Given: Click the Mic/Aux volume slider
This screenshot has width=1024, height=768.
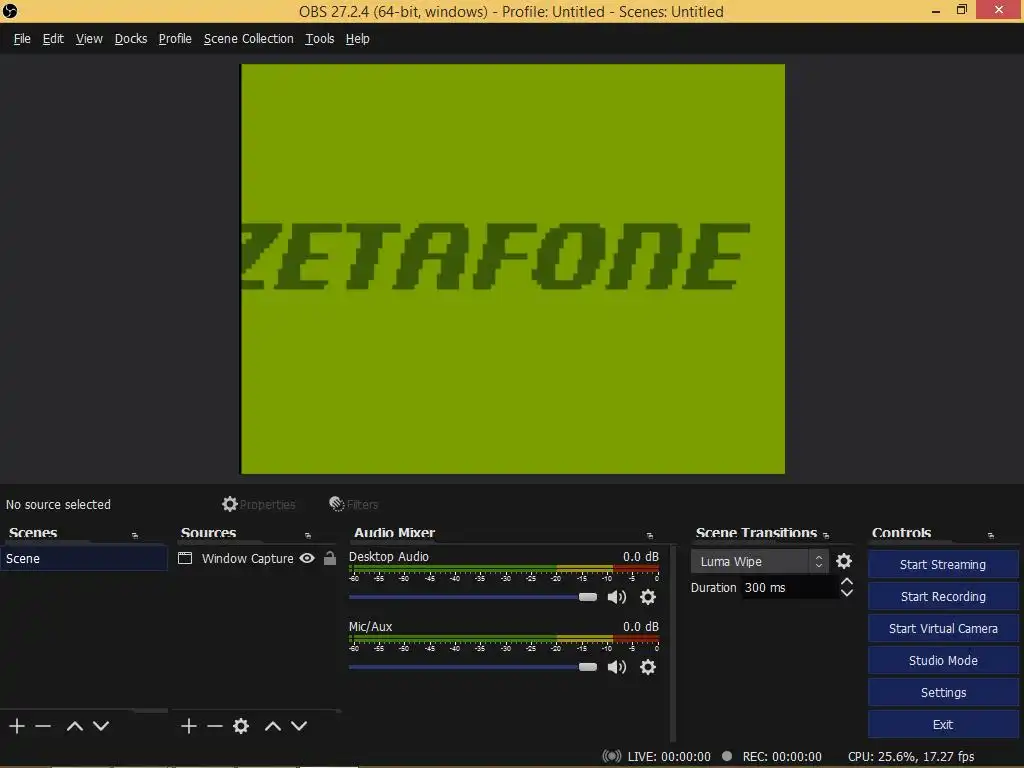Looking at the screenshot, I should pos(473,667).
